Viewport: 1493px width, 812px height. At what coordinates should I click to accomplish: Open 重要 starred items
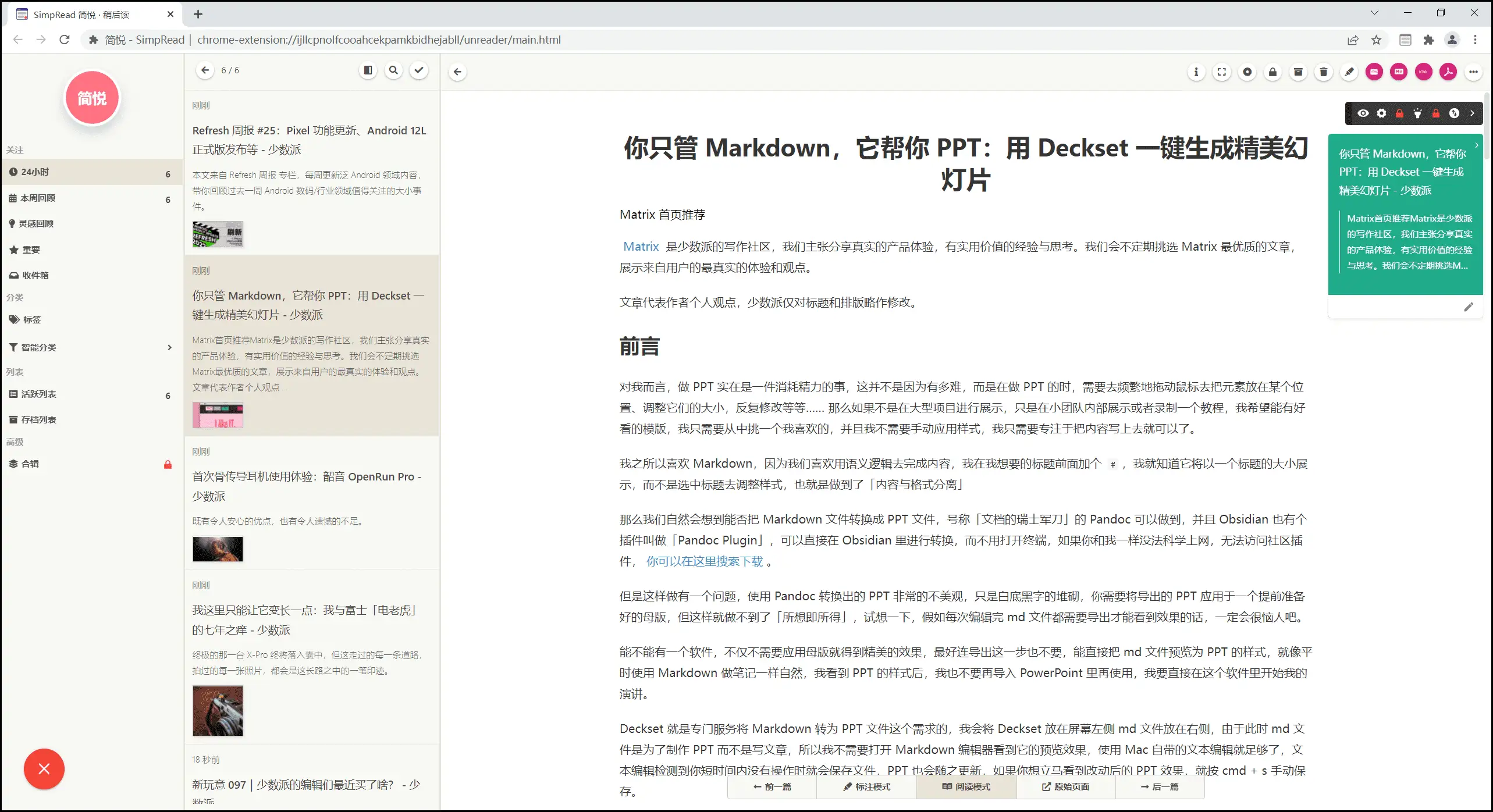click(x=91, y=250)
